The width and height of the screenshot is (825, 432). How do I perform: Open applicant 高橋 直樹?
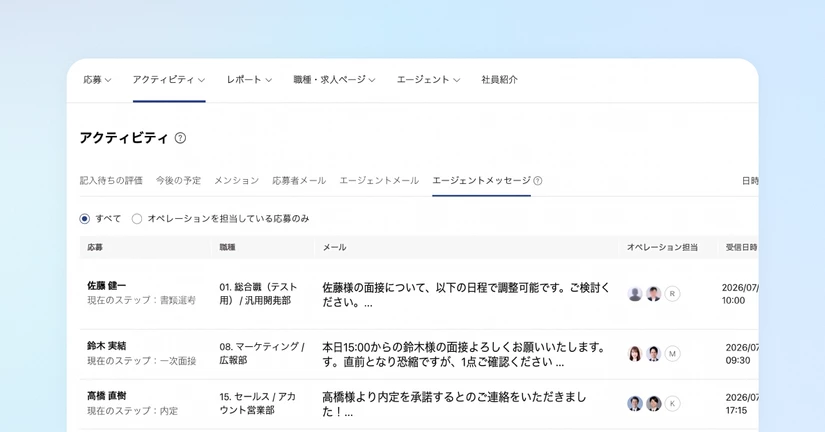click(107, 396)
